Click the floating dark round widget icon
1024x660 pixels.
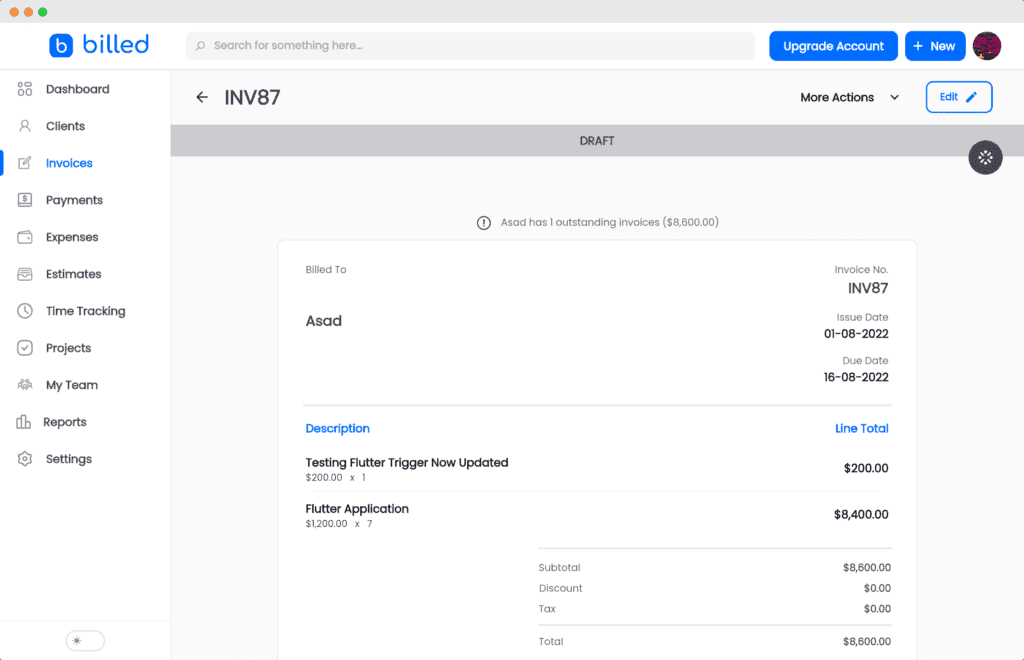(x=985, y=157)
